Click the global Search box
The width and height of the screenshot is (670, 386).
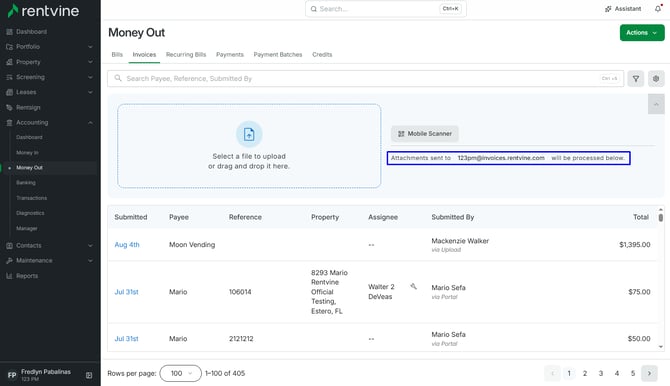click(386, 9)
